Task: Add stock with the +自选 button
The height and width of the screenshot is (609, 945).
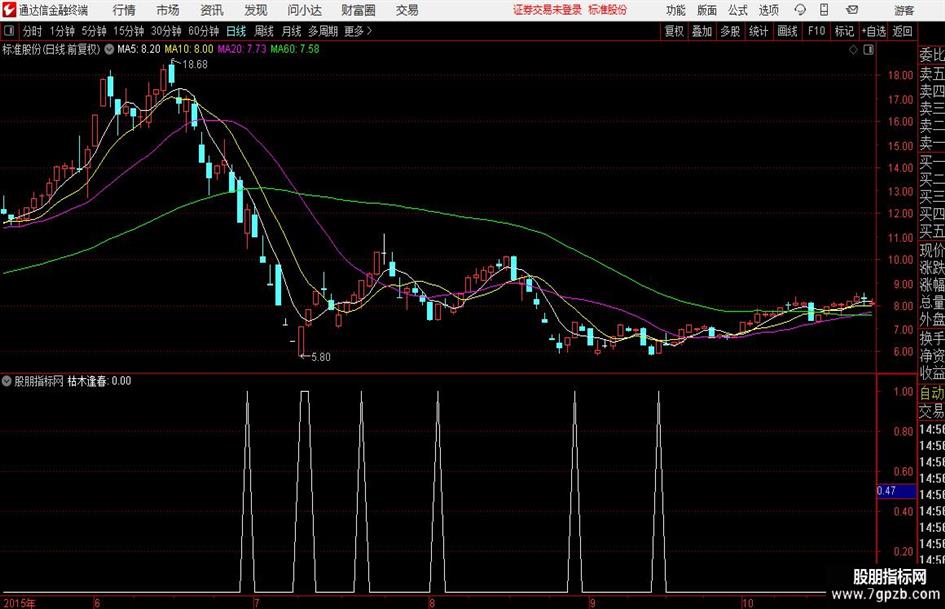Action: tap(873, 31)
